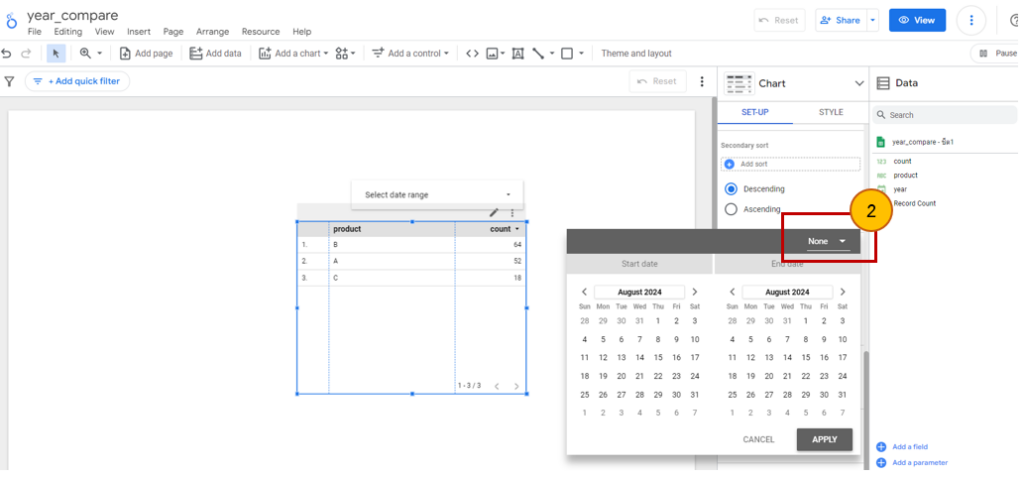
Task: Click the embed URL code icon
Action: [x=472, y=53]
